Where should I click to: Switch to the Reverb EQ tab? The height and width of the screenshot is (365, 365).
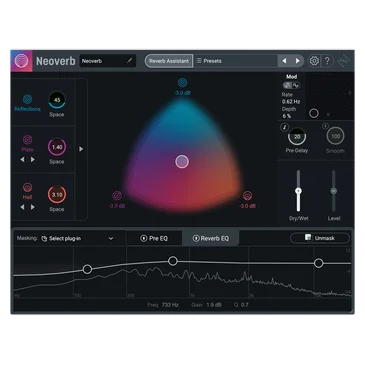pos(211,238)
